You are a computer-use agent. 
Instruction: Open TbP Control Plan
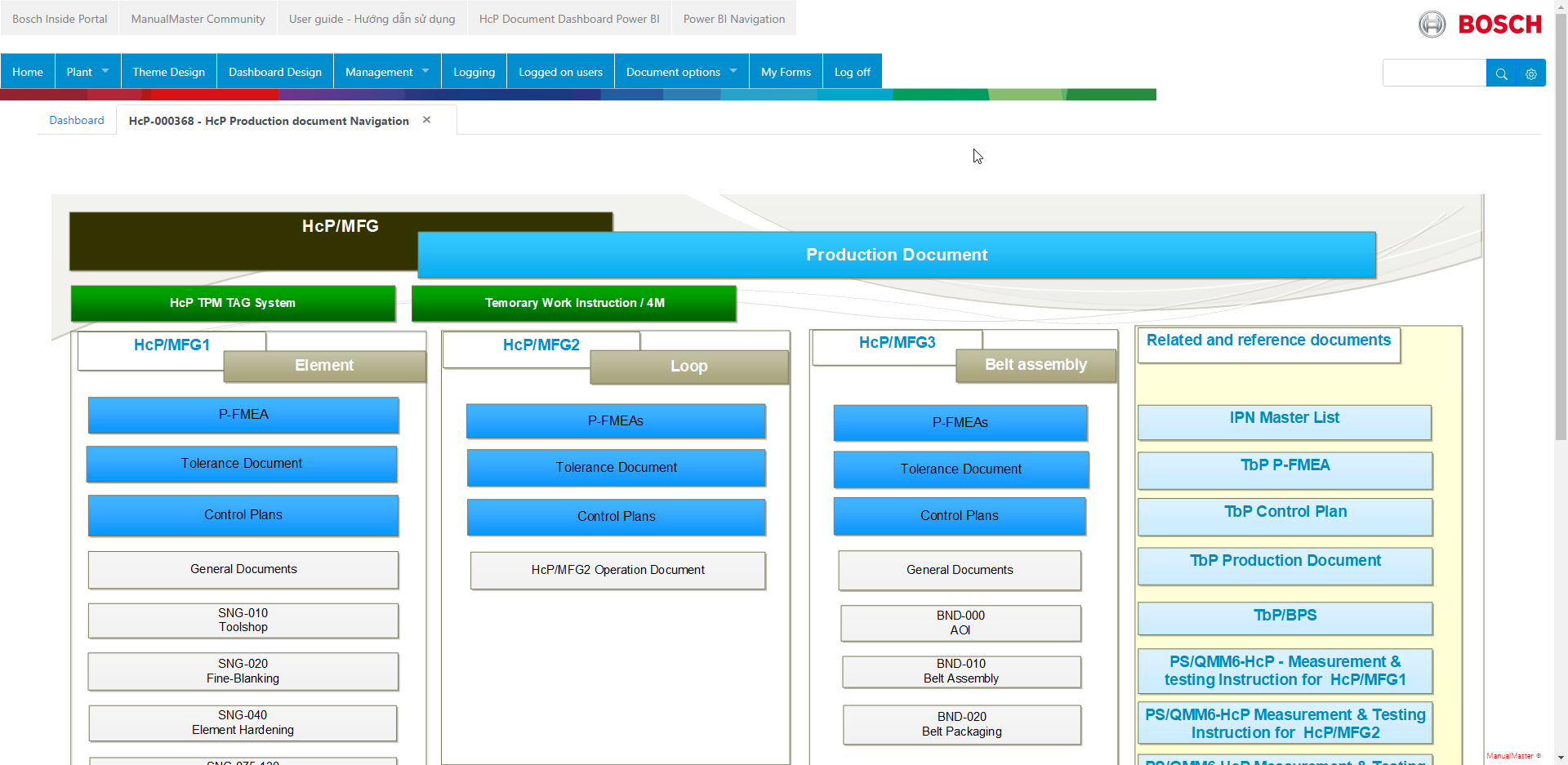pos(1285,517)
